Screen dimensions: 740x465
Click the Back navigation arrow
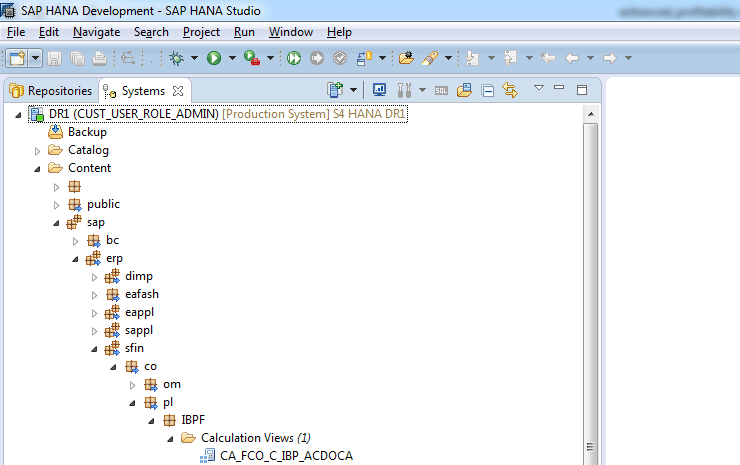[x=572, y=58]
